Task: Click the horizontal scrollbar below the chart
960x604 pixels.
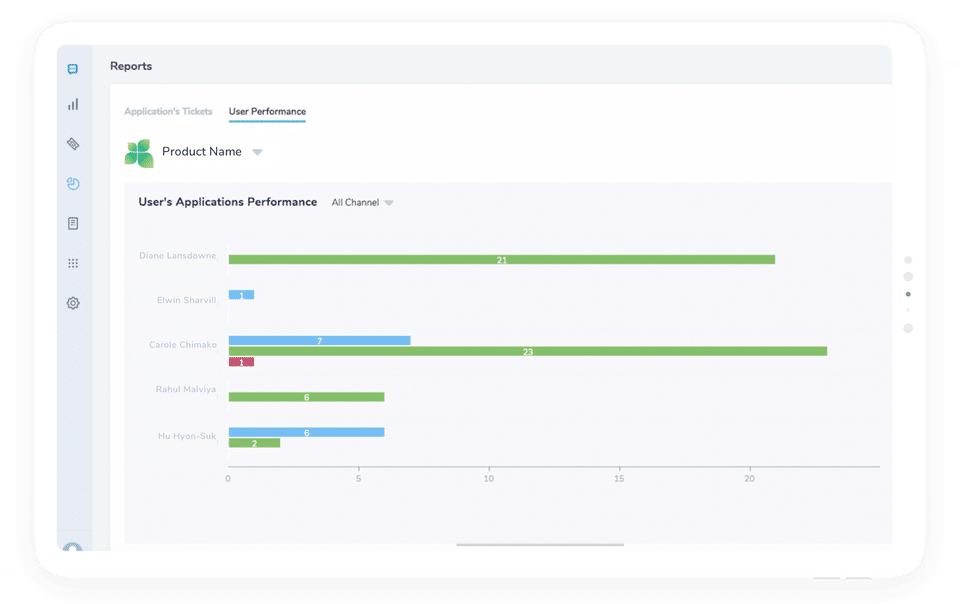Action: (x=540, y=545)
